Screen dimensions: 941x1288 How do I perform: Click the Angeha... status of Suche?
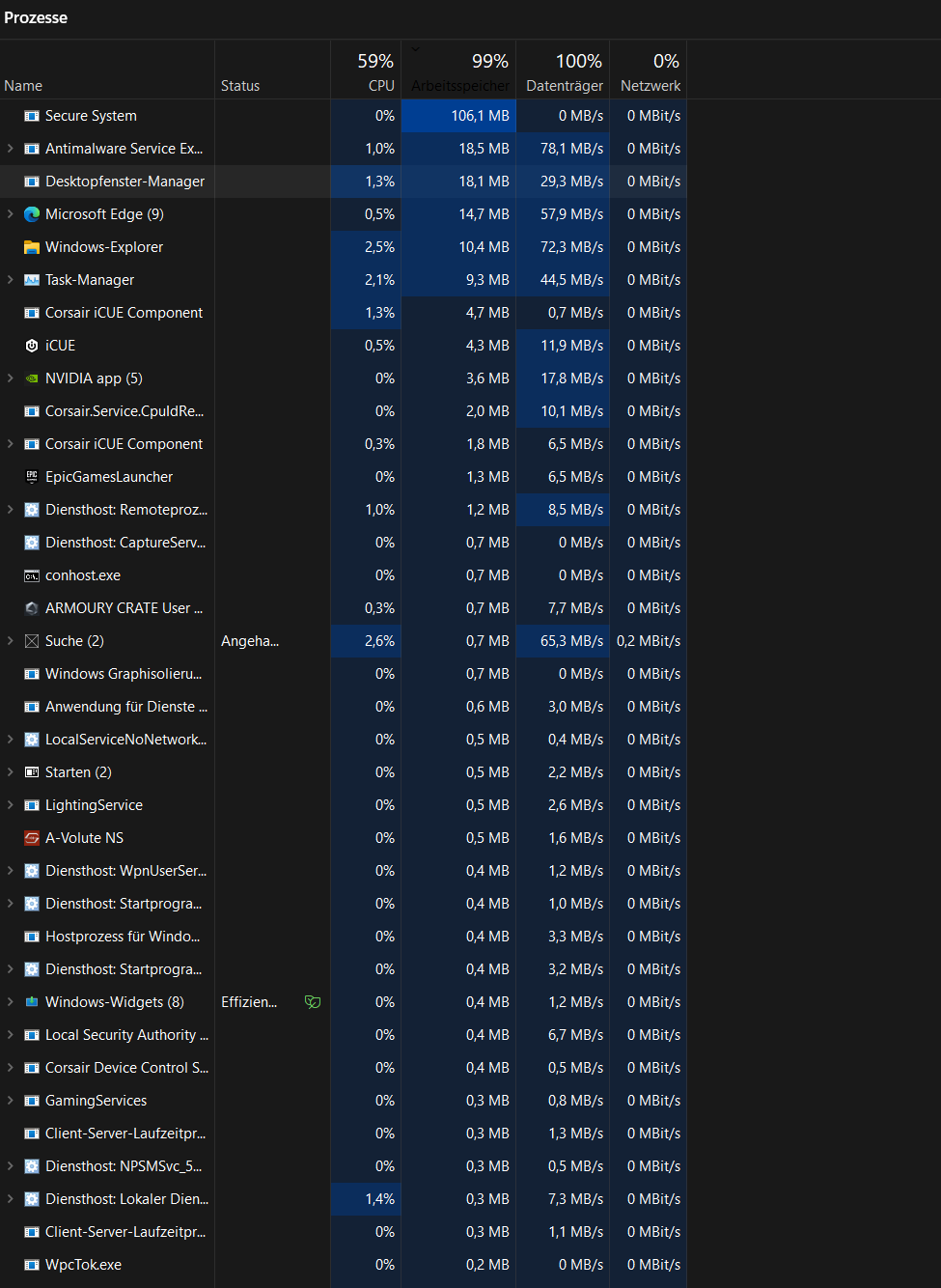coord(250,641)
